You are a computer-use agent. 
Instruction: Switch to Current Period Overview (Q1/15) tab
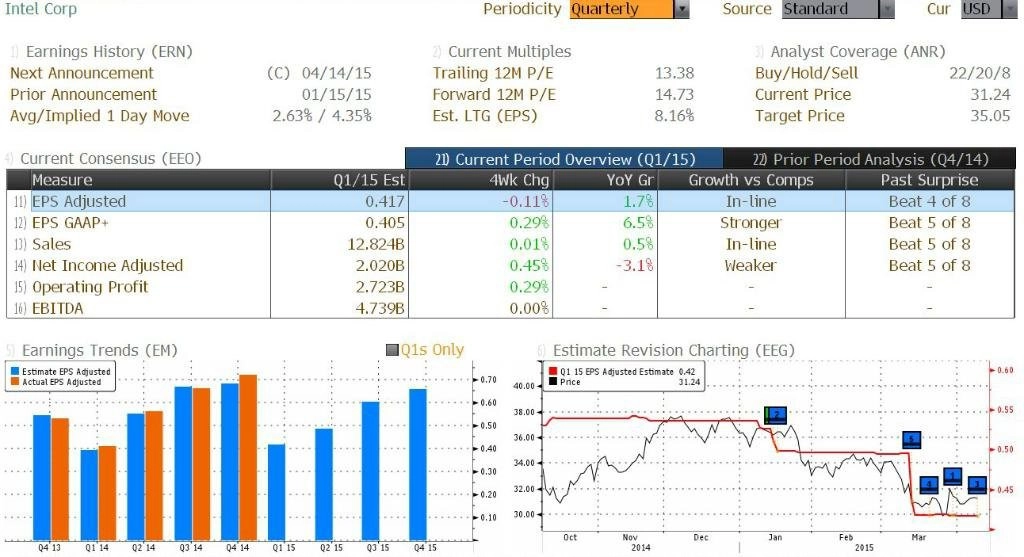pyautogui.click(x=564, y=159)
